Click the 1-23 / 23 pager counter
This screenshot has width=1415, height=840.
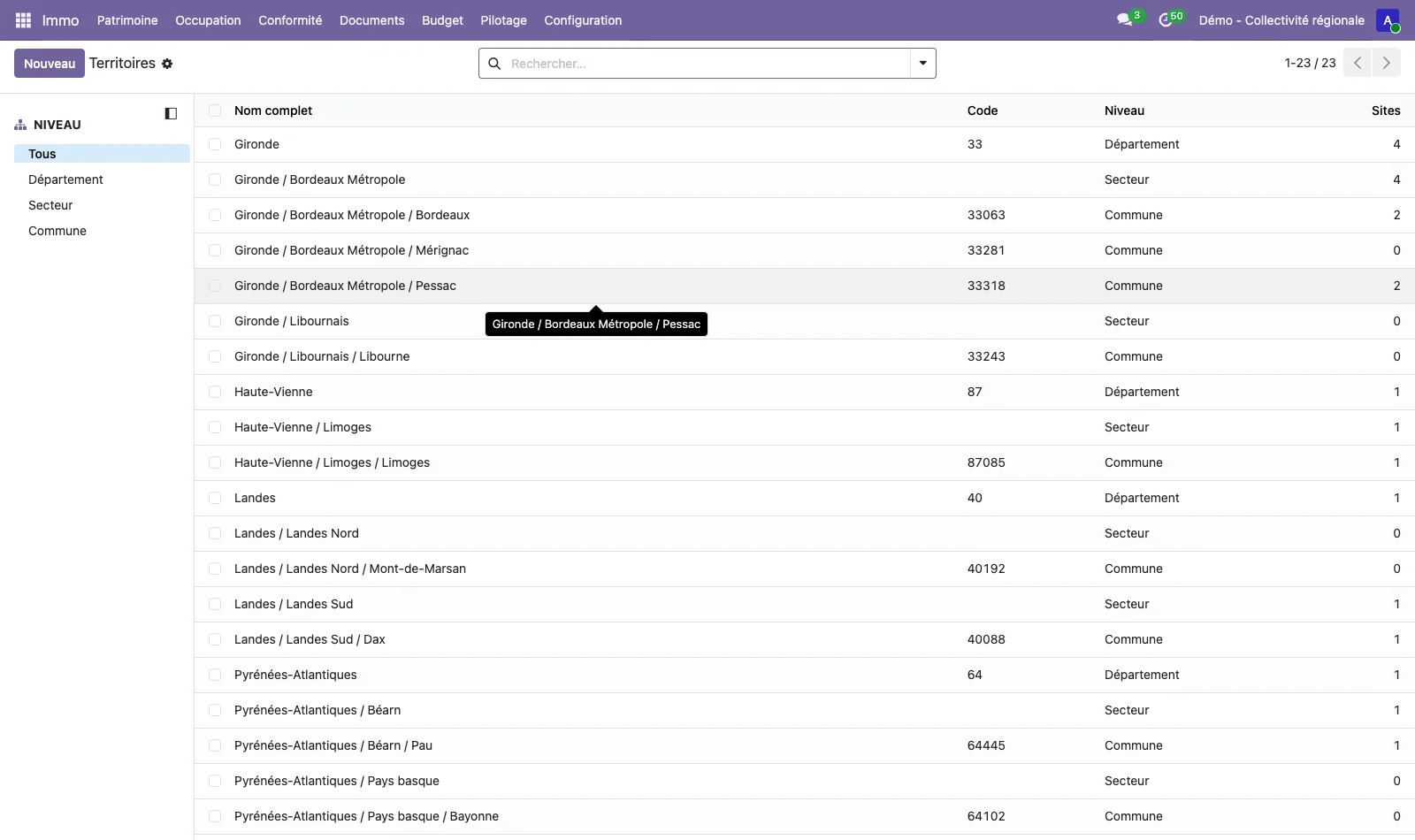click(1310, 63)
